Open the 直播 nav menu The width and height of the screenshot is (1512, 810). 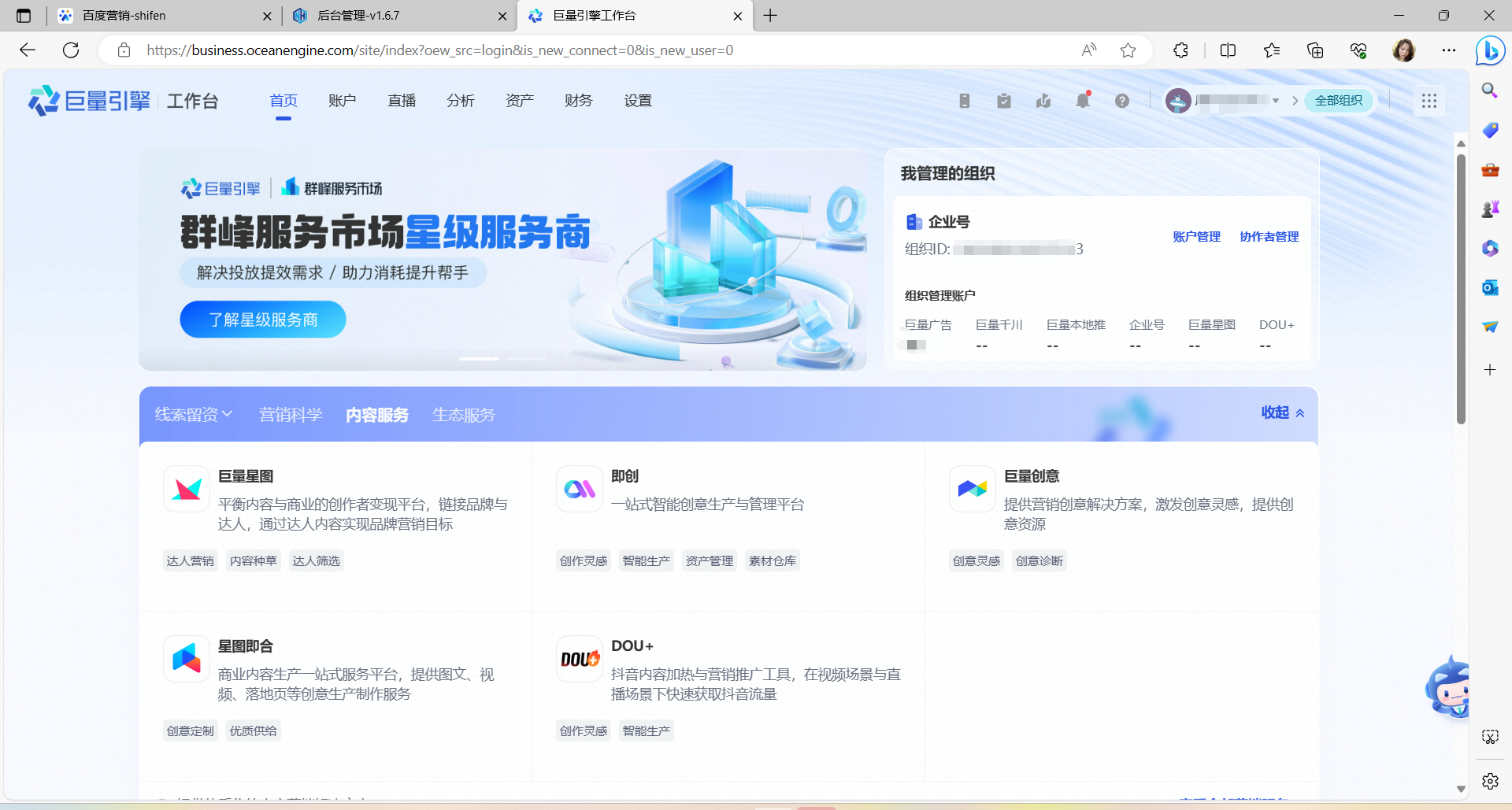[402, 101]
